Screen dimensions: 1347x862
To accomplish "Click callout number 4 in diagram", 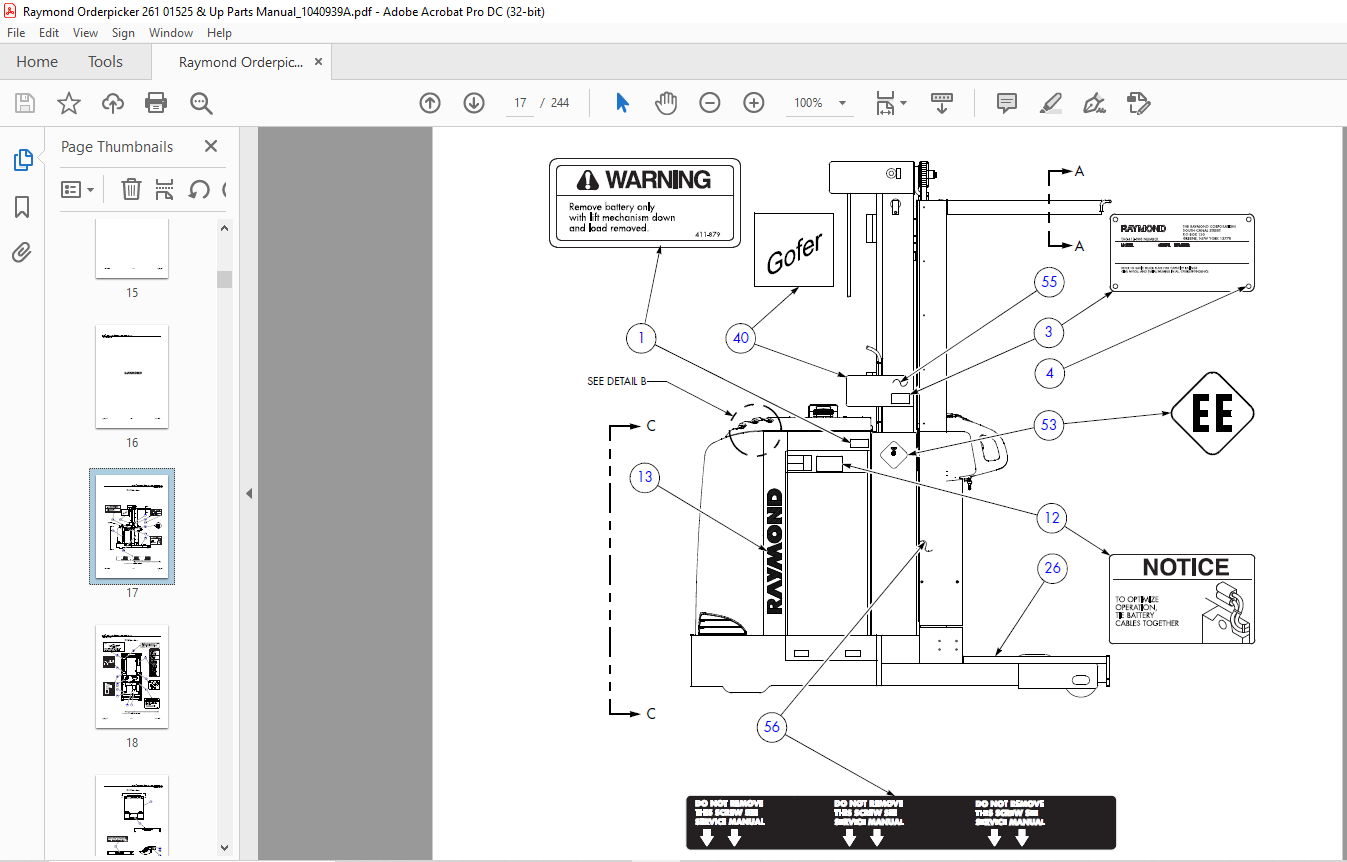I will click(1049, 374).
